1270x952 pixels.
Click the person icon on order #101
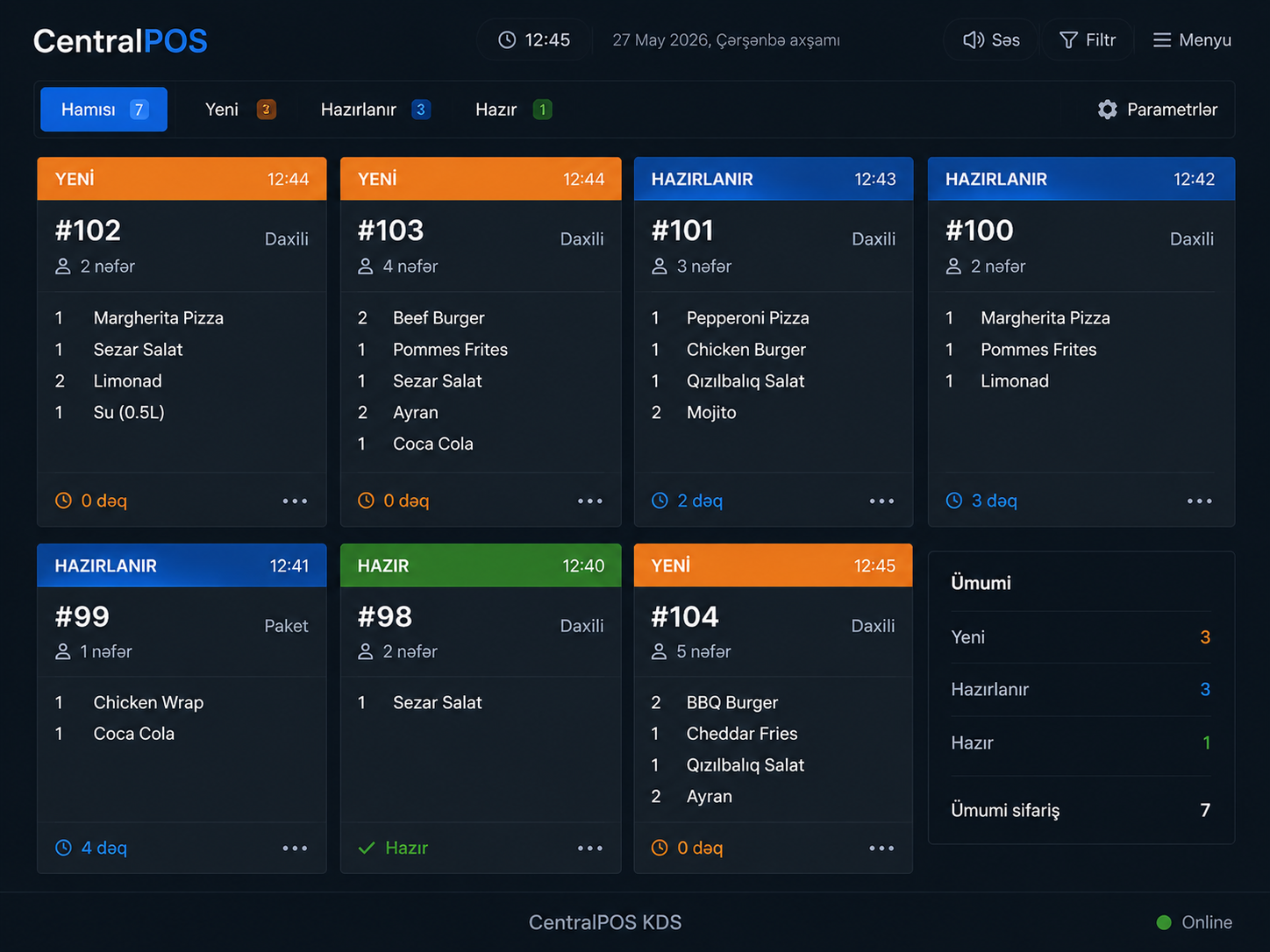[x=660, y=266]
